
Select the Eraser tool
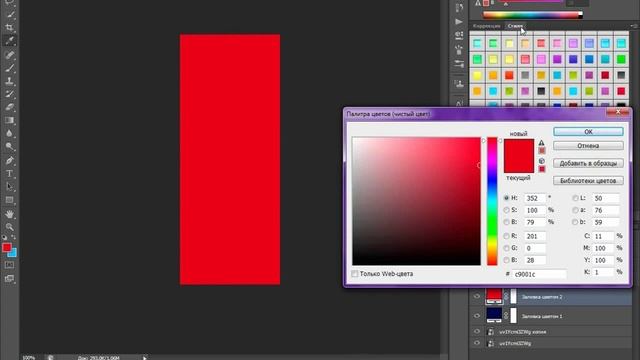click(x=9, y=107)
